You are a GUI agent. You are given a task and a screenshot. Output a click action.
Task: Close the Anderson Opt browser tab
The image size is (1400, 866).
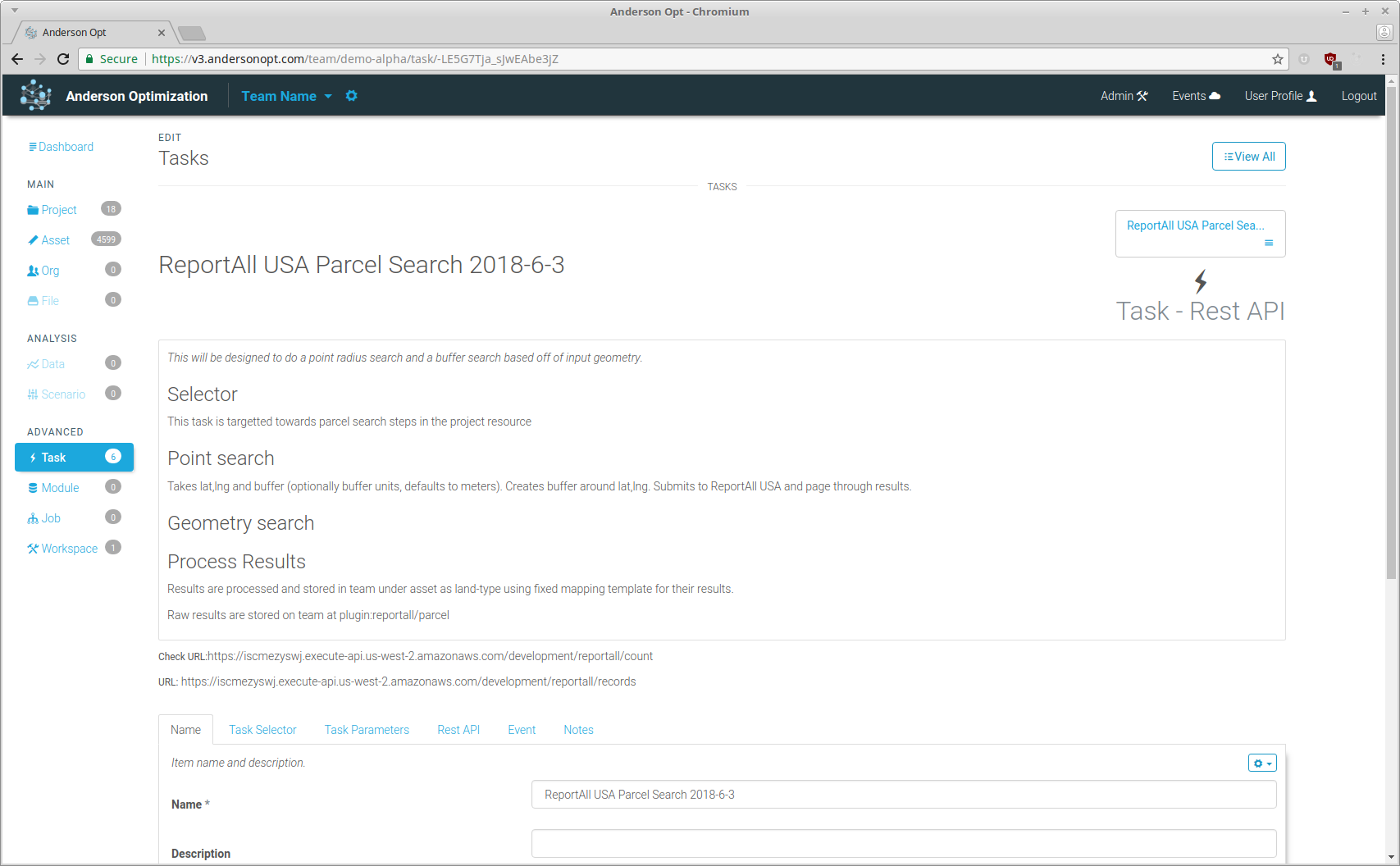(162, 33)
